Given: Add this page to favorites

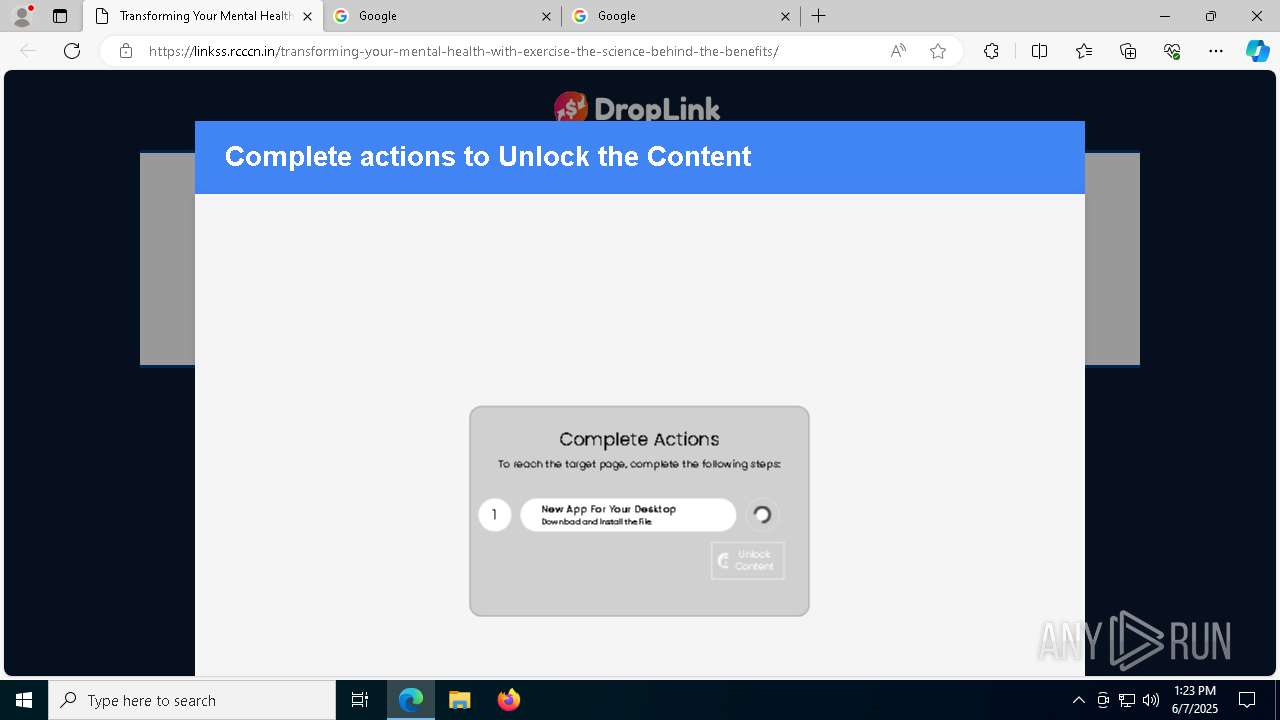Looking at the screenshot, I should [x=938, y=51].
